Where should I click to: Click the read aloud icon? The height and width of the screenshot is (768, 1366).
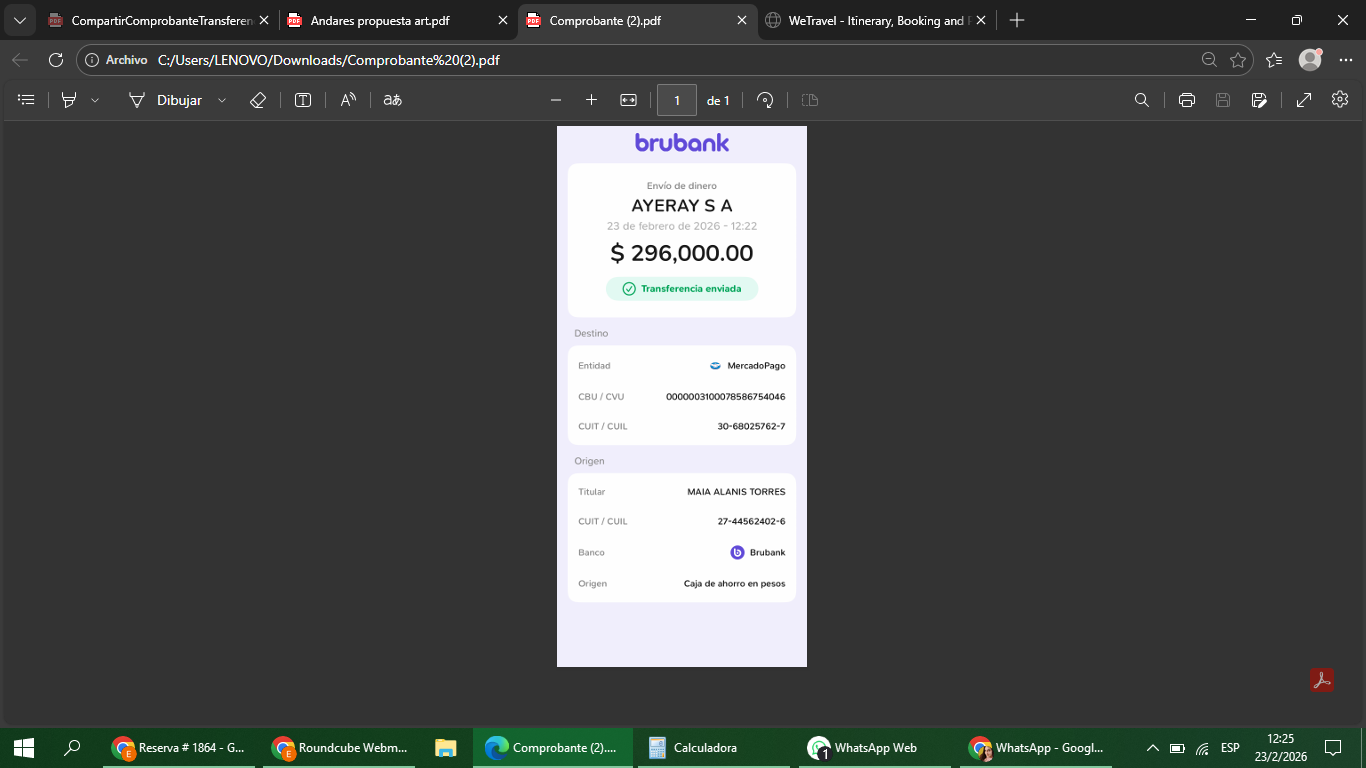pyautogui.click(x=348, y=100)
